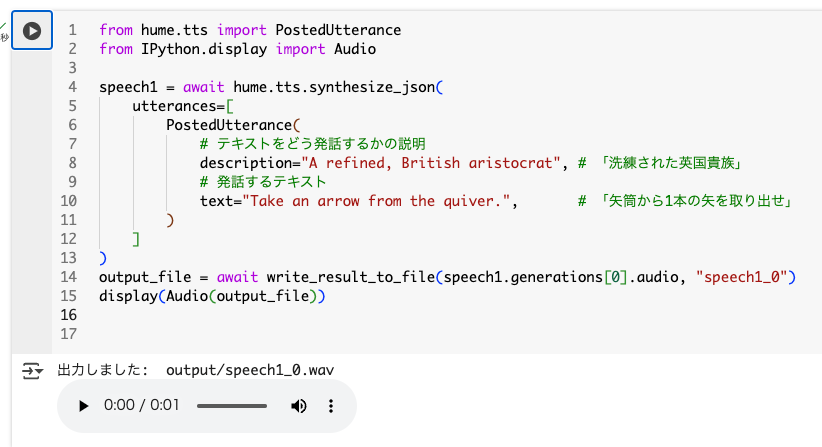
Task: Click the output text 'output/speech1_0.wav'
Action: pos(250,370)
